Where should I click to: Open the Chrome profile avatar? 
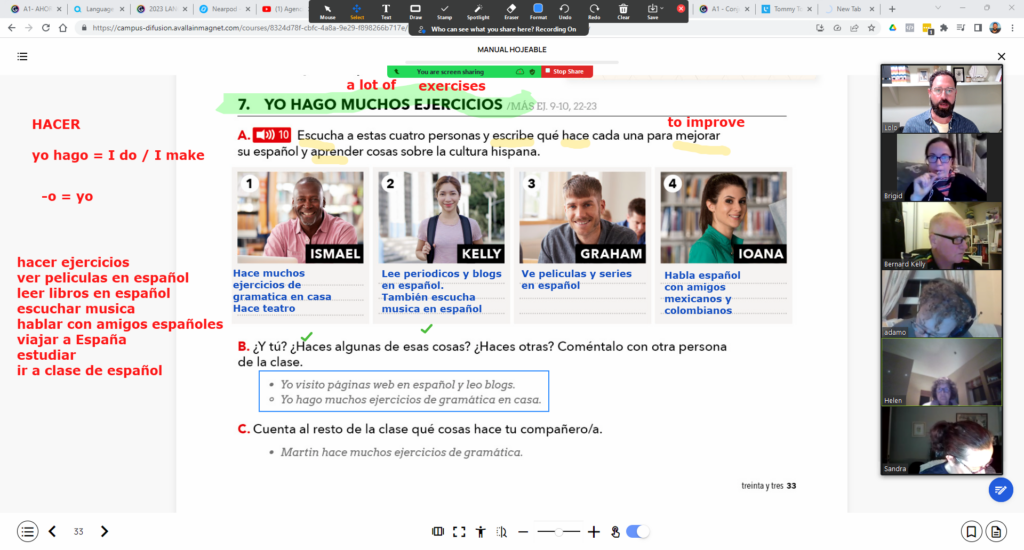(x=995, y=28)
